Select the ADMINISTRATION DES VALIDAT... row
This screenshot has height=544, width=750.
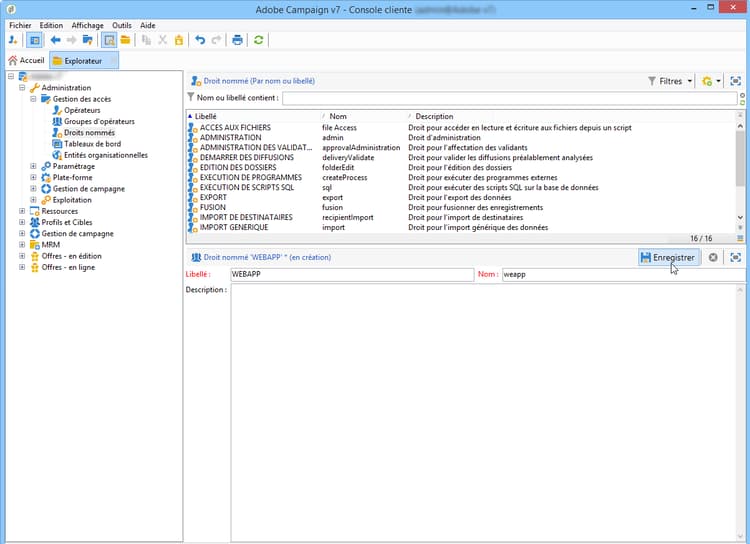tap(461, 147)
